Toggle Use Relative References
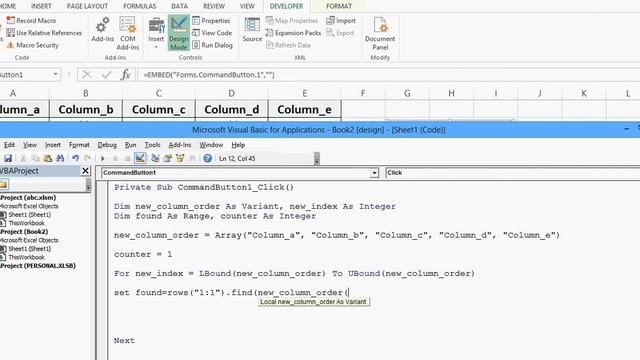640x360 pixels. click(44, 33)
